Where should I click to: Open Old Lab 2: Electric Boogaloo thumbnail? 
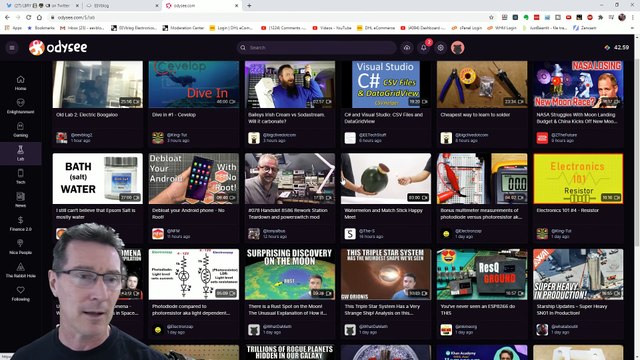[98, 84]
